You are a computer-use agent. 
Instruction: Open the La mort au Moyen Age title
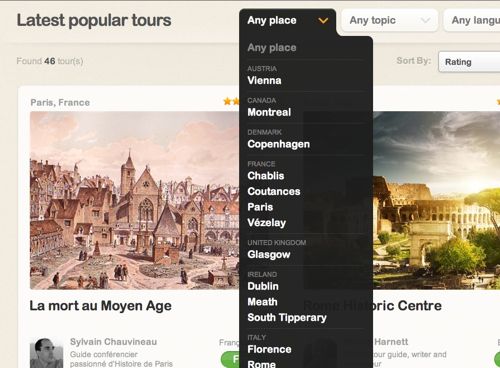(x=100, y=306)
